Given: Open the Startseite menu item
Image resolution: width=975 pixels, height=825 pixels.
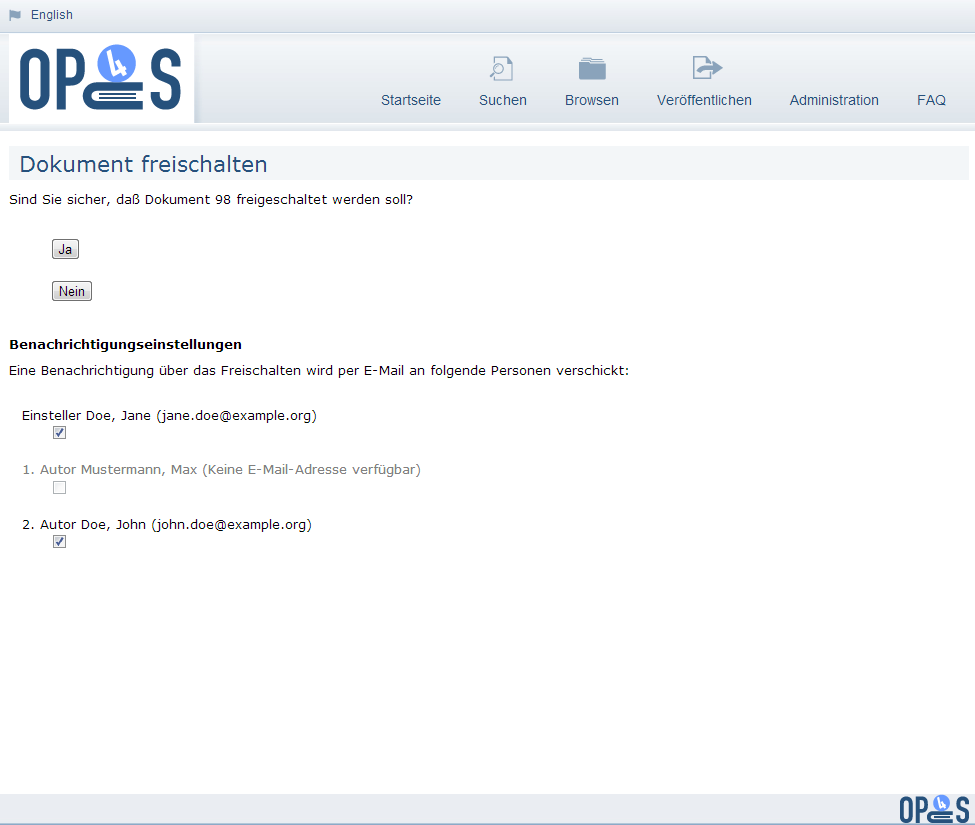Looking at the screenshot, I should tap(410, 100).
